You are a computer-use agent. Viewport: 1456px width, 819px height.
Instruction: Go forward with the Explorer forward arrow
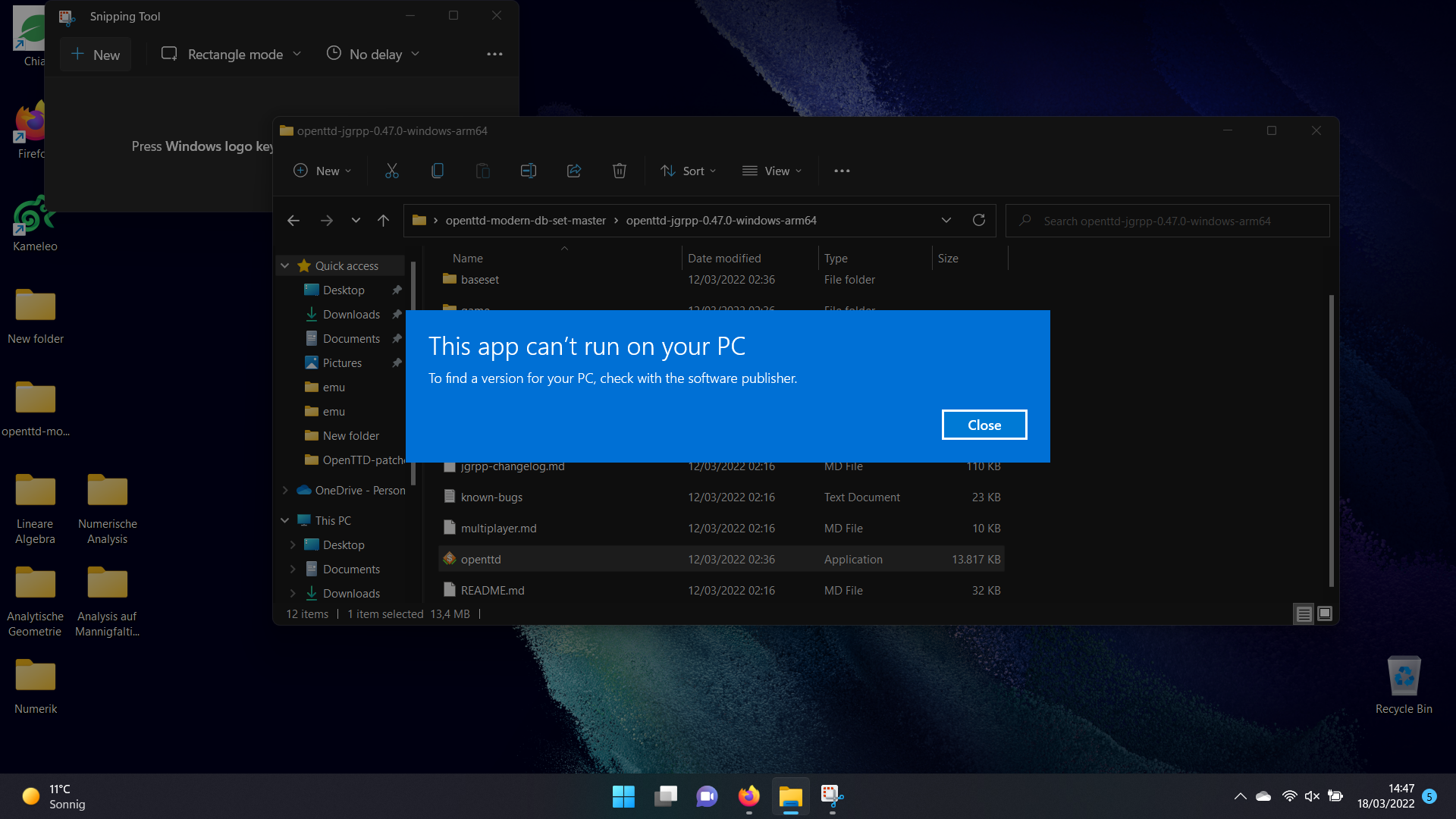327,221
